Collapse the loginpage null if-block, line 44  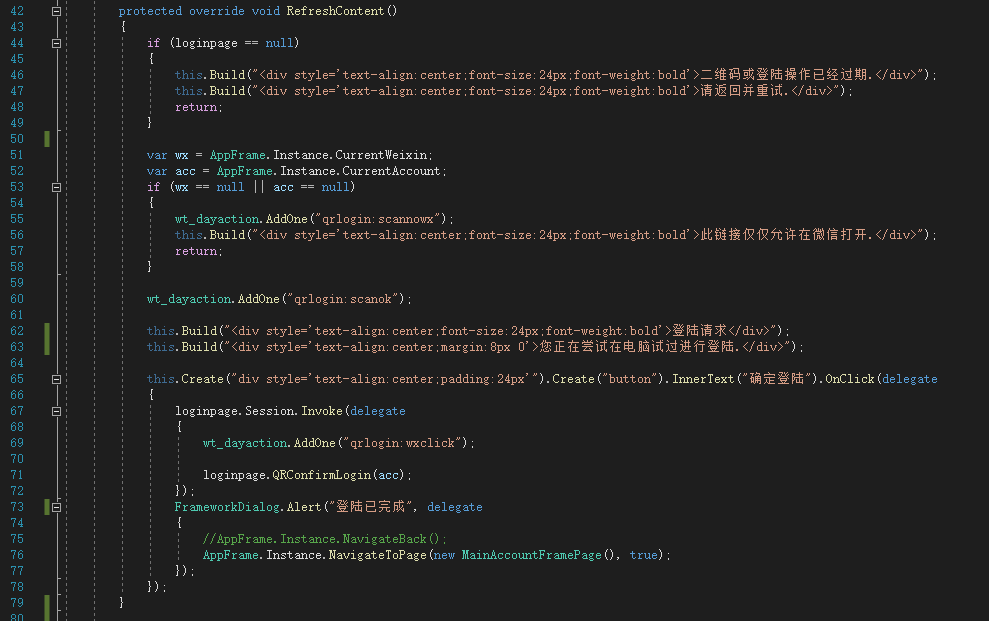56,44
